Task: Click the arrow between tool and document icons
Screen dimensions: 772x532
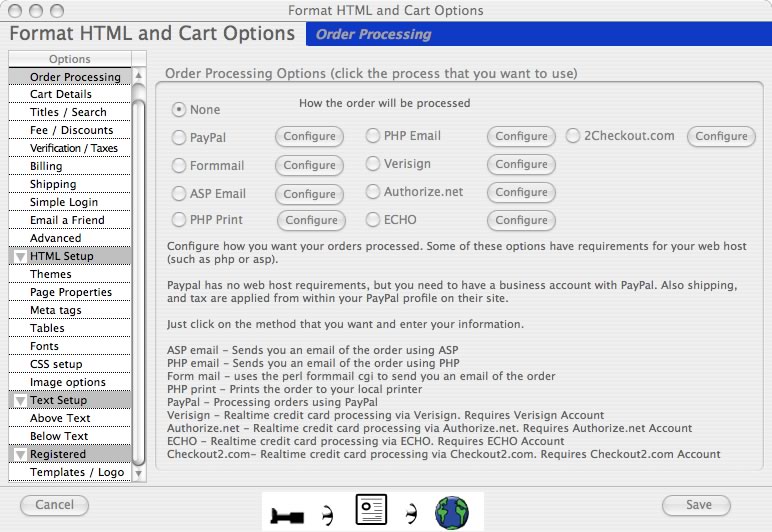Action: (x=327, y=515)
